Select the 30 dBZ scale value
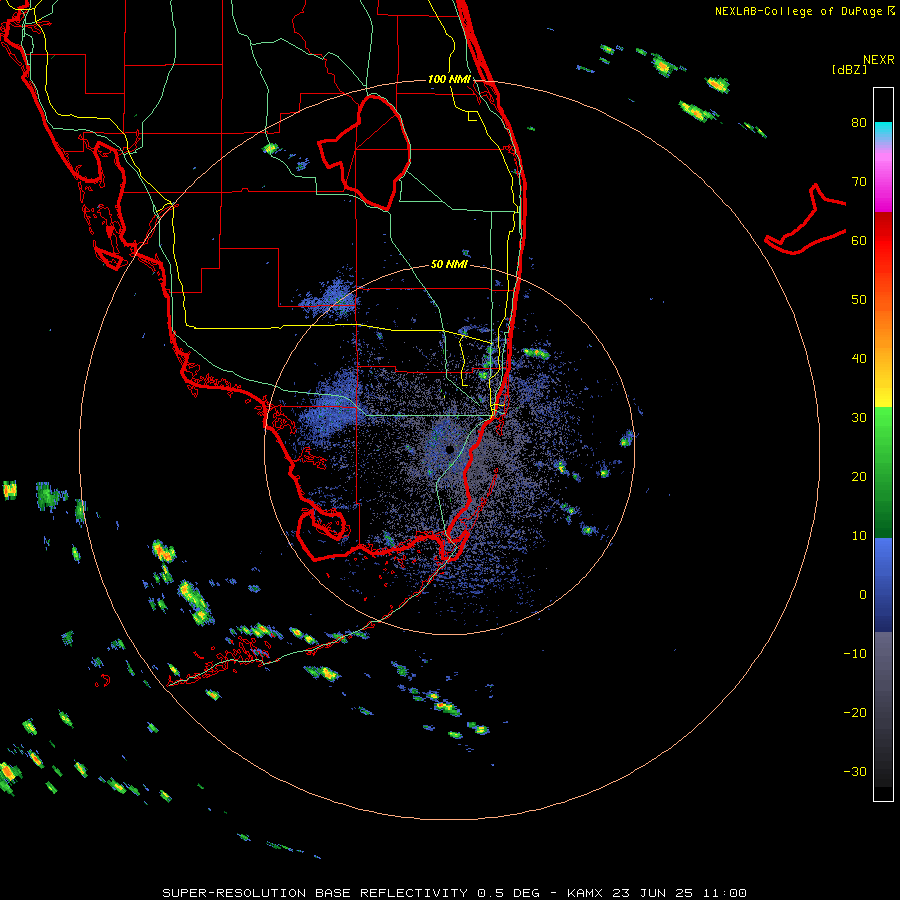 (859, 418)
